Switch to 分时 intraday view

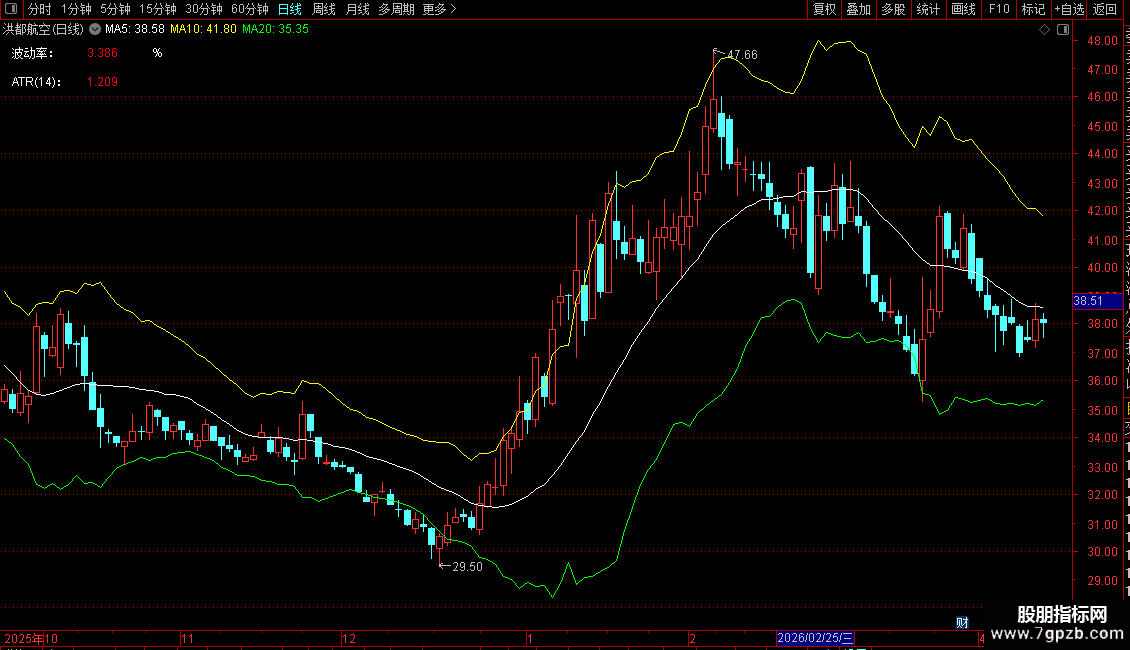(40, 9)
